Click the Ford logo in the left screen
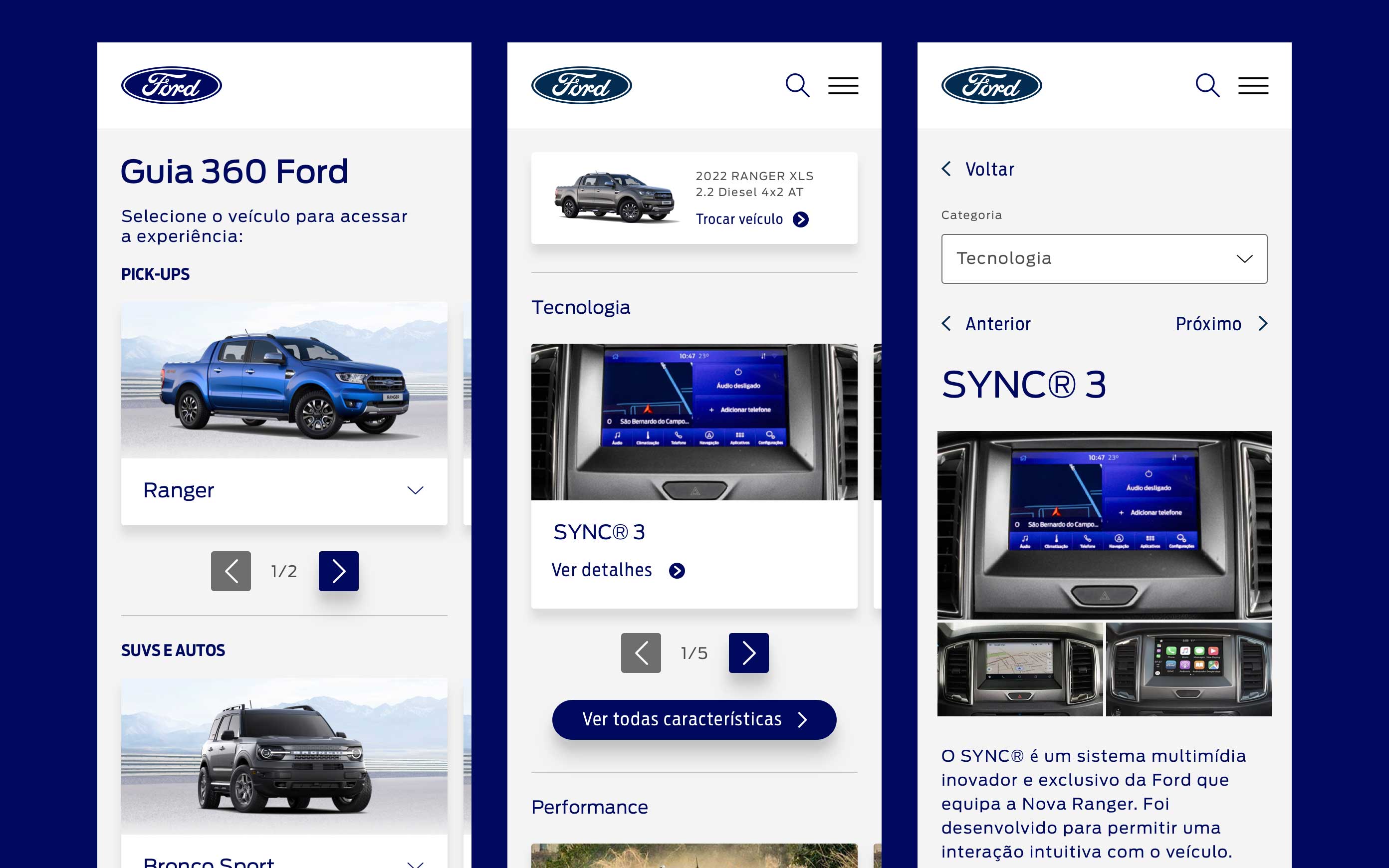The image size is (1389, 868). (171, 85)
